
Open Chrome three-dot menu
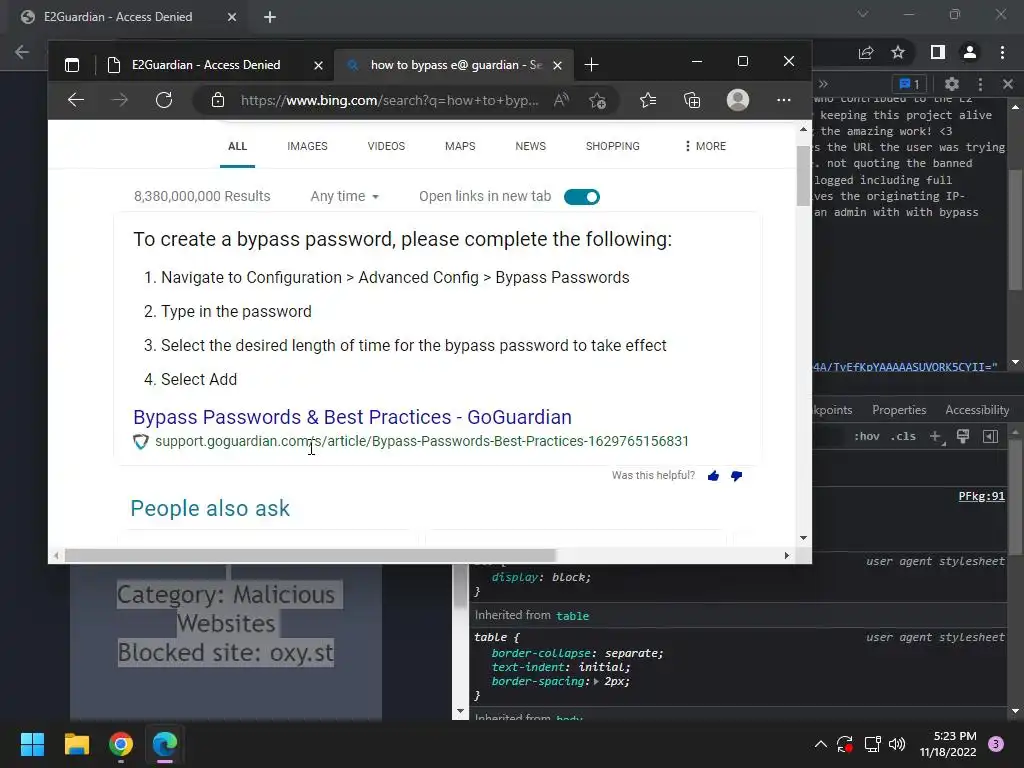click(x=1002, y=52)
